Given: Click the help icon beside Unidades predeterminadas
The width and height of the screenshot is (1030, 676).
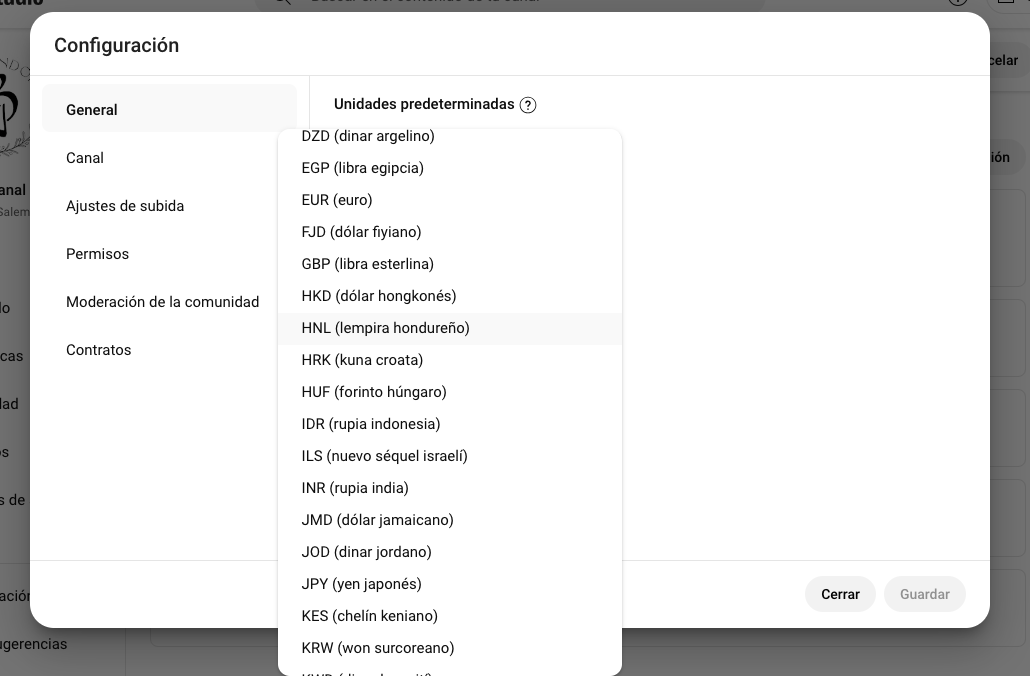Looking at the screenshot, I should click(x=528, y=105).
